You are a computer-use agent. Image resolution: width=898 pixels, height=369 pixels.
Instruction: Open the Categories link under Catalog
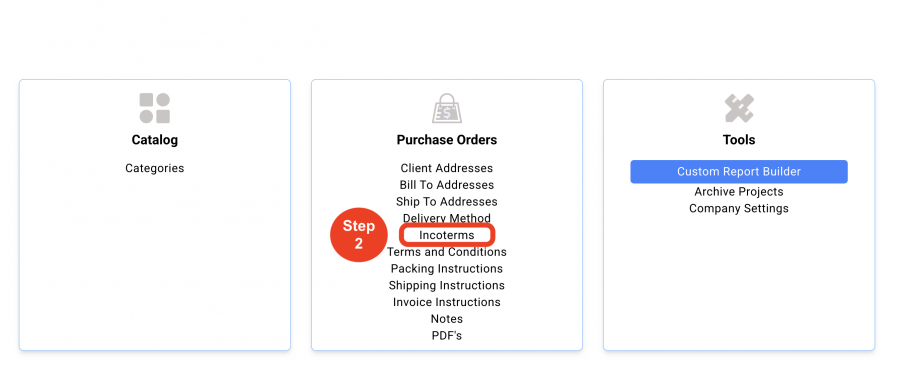tap(155, 168)
